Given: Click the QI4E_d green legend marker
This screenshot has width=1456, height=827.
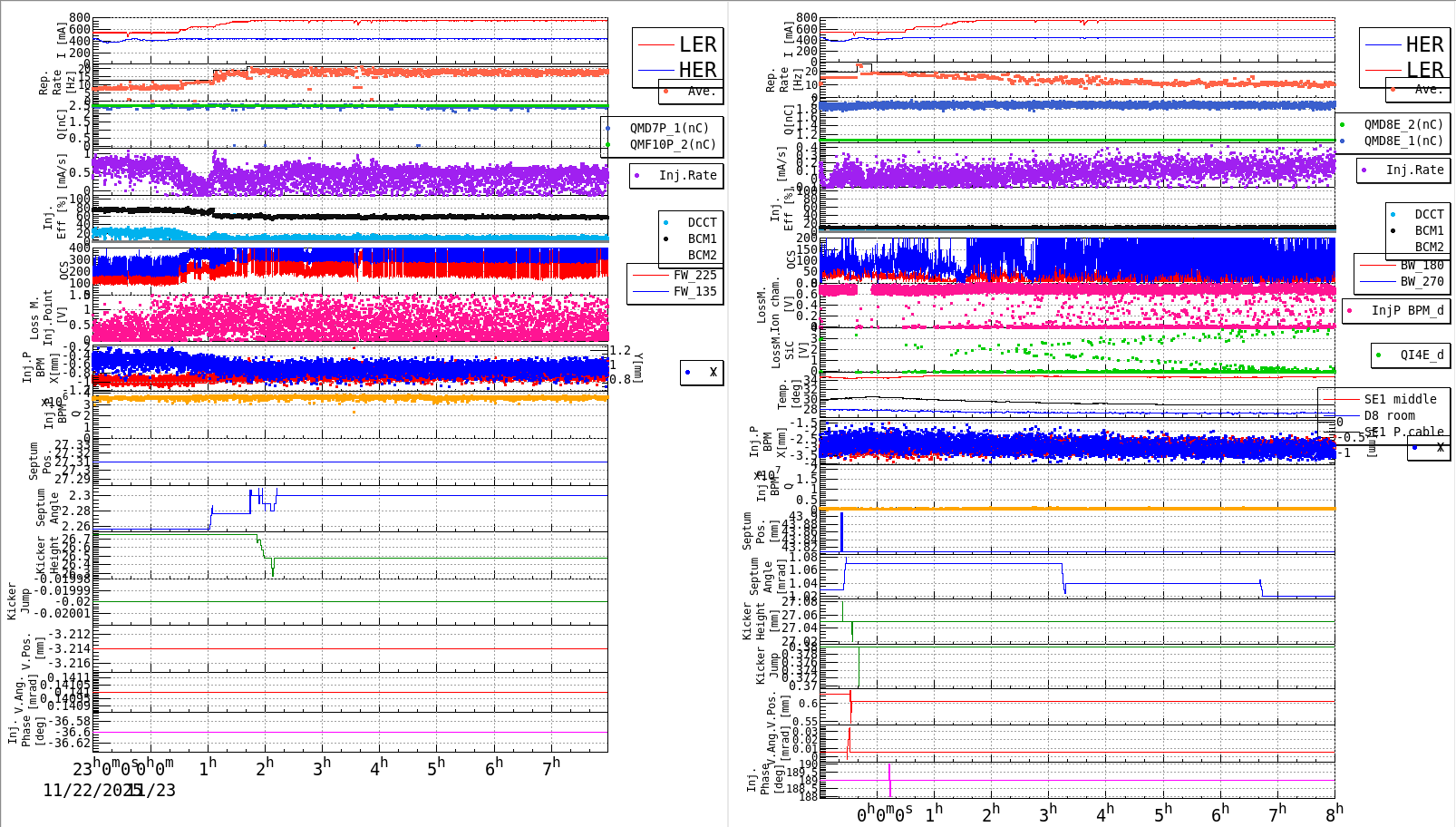Looking at the screenshot, I should click(1380, 355).
